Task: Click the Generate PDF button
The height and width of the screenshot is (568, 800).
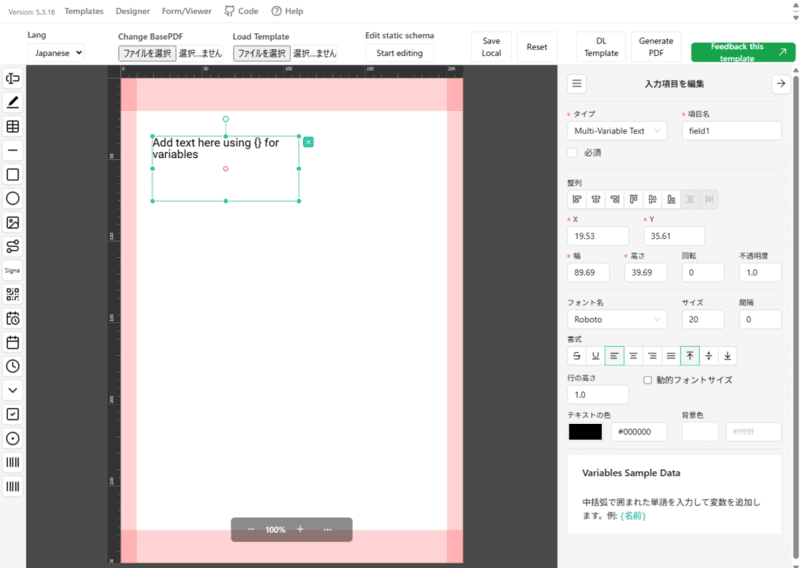Action: (x=656, y=47)
